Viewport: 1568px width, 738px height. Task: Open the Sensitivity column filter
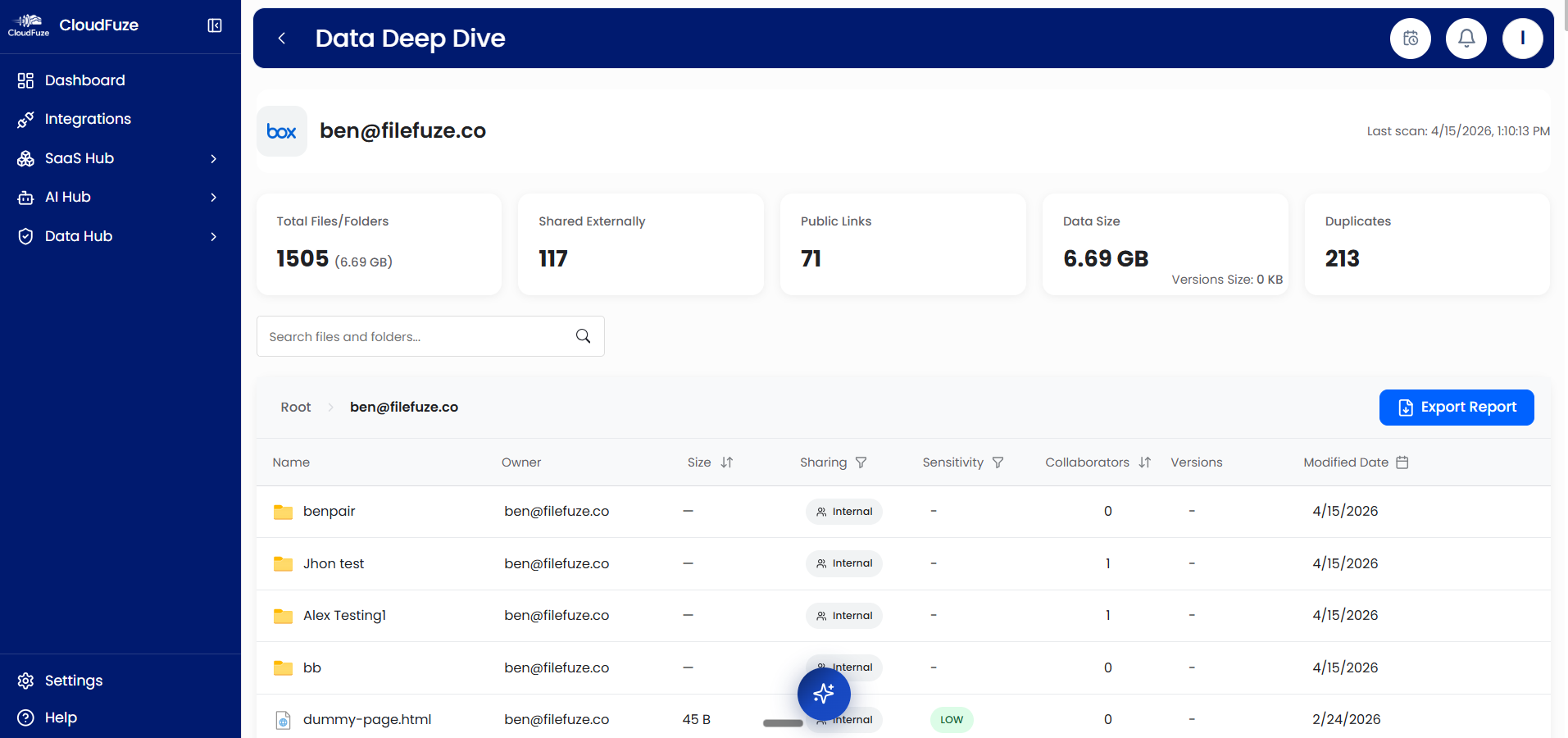coord(998,462)
